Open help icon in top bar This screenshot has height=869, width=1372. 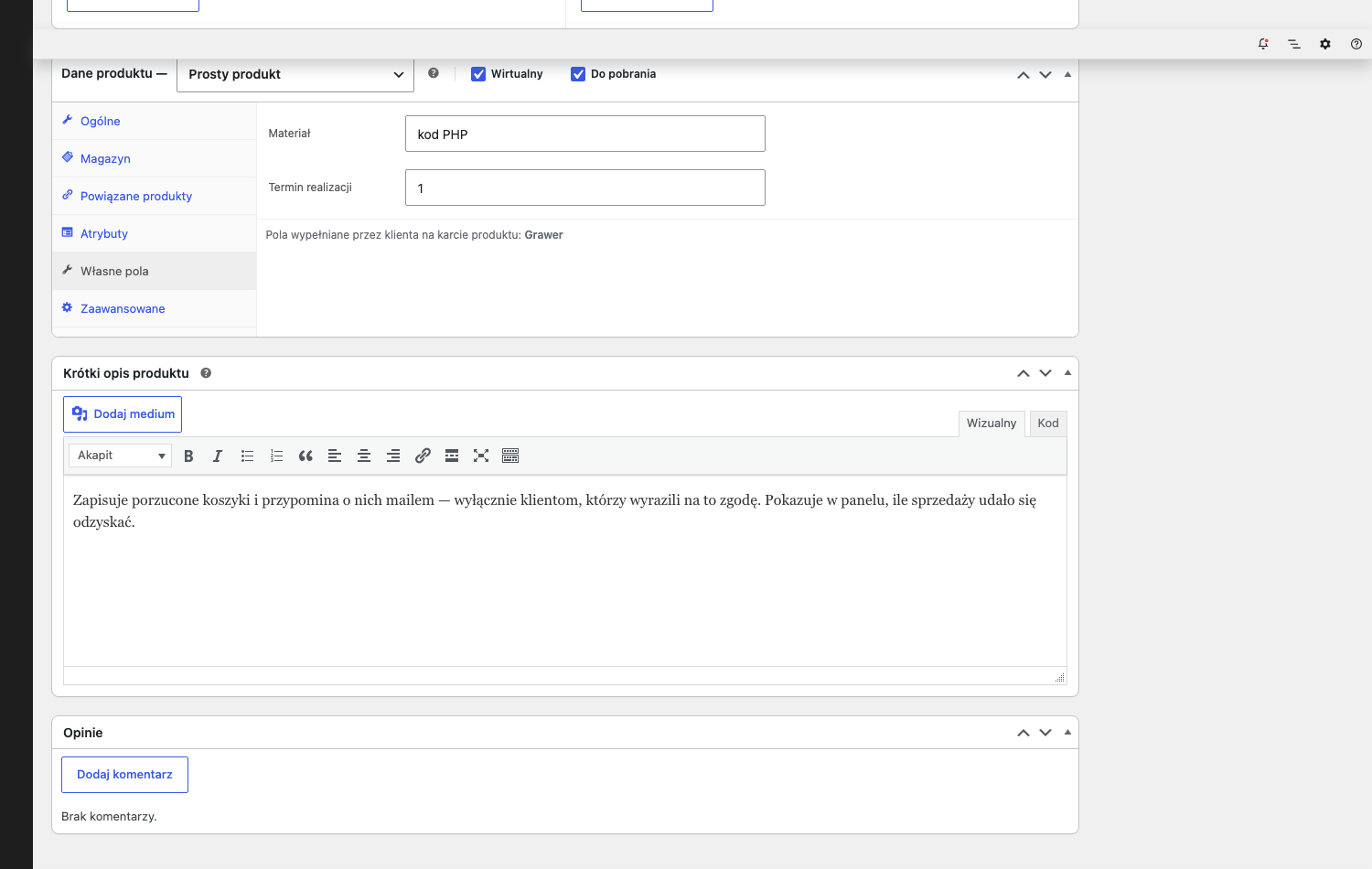1356,44
